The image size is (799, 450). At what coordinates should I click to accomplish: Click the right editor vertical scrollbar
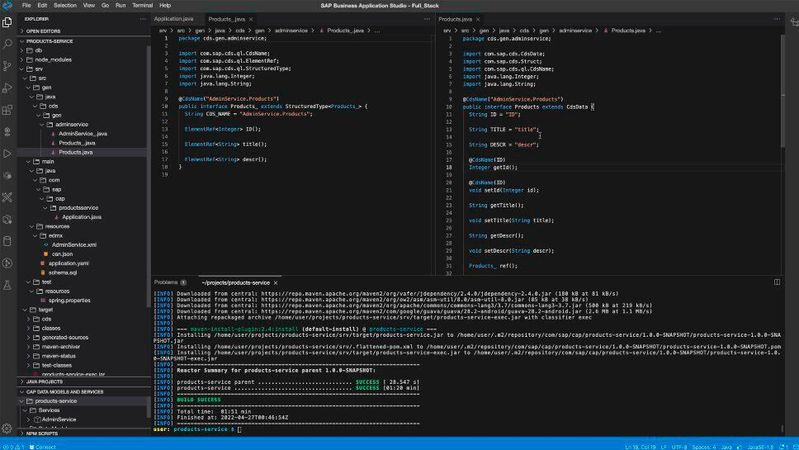pos(782,92)
